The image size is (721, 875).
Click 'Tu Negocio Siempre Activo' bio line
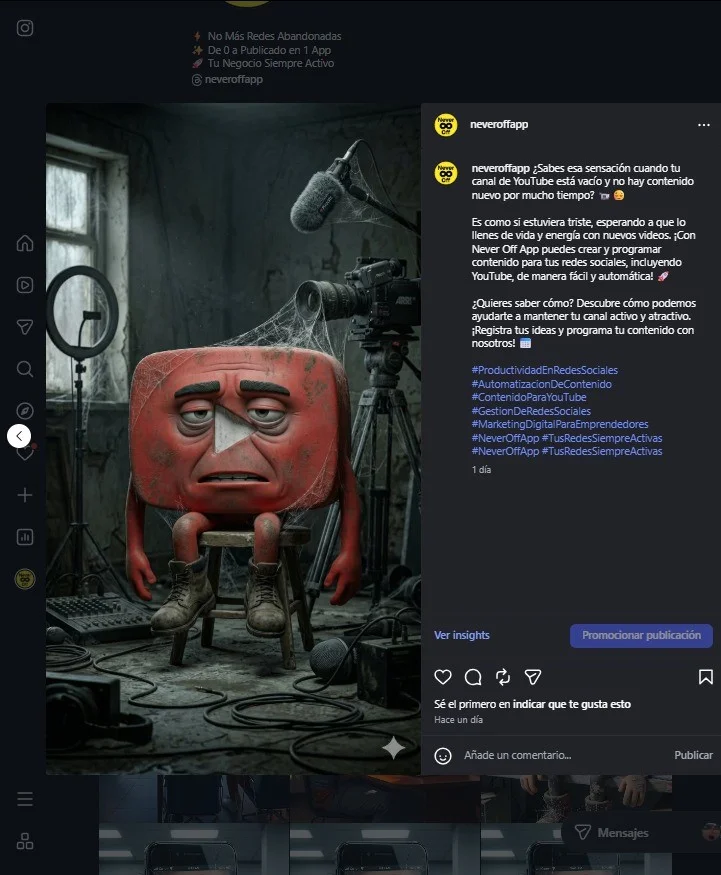pyautogui.click(x=271, y=63)
